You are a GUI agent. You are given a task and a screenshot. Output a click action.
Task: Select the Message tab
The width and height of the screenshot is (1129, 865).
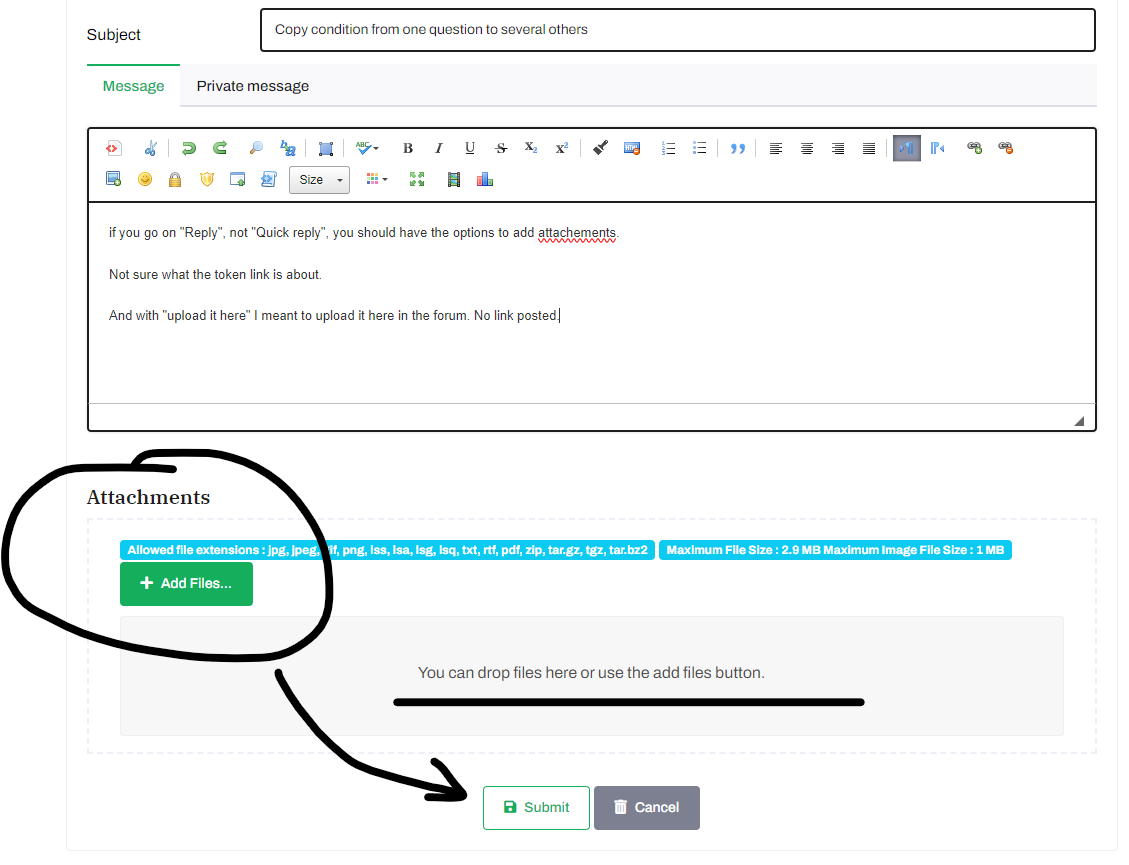(x=133, y=86)
